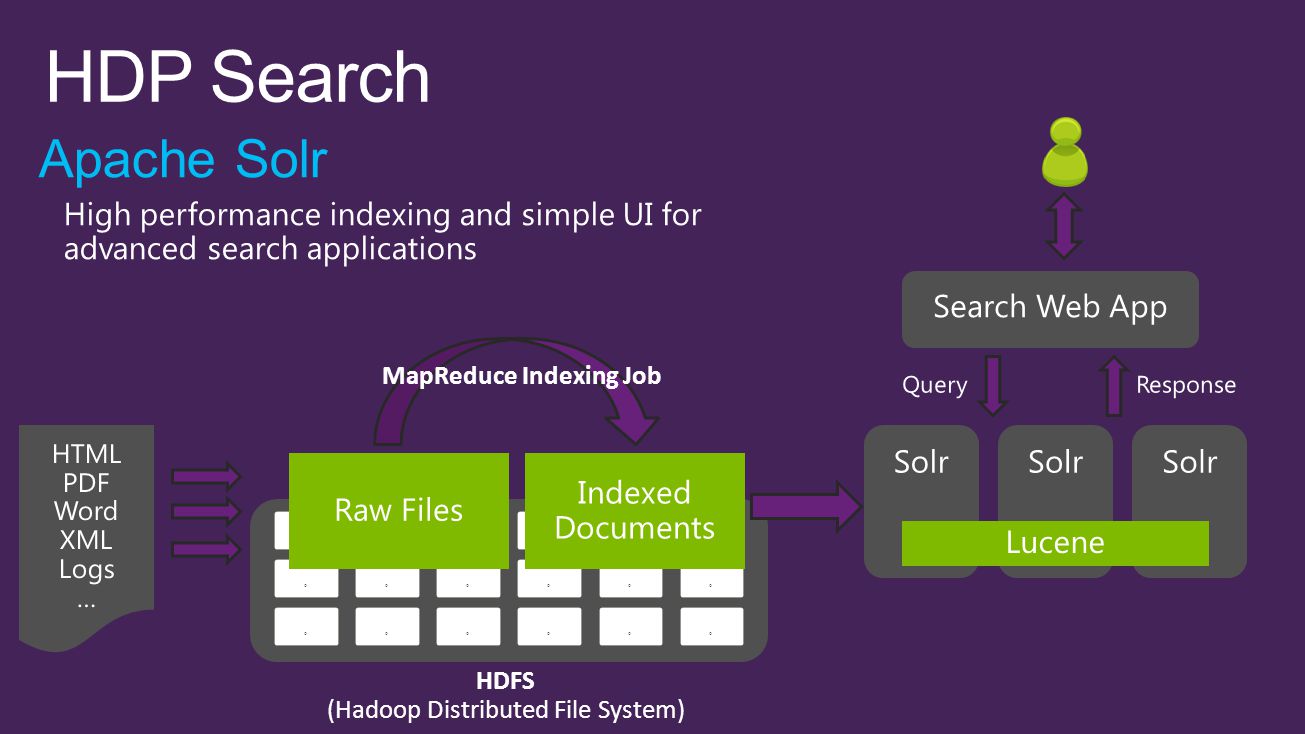Click the Query label
The height and width of the screenshot is (734, 1305).
935,386
